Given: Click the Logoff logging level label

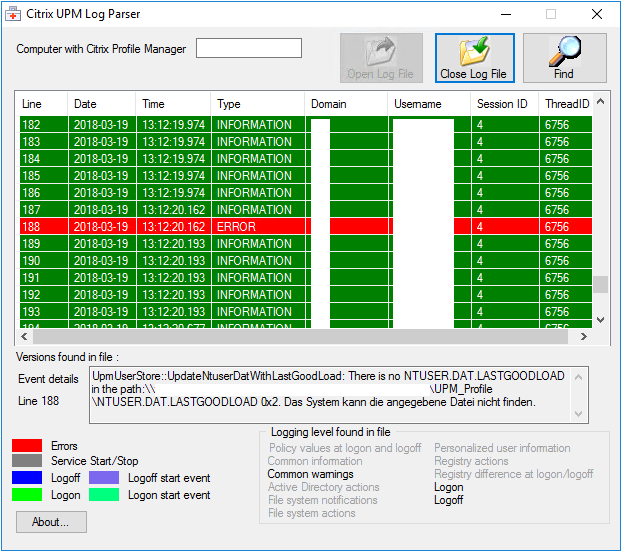Looking at the screenshot, I should pyautogui.click(x=449, y=500).
